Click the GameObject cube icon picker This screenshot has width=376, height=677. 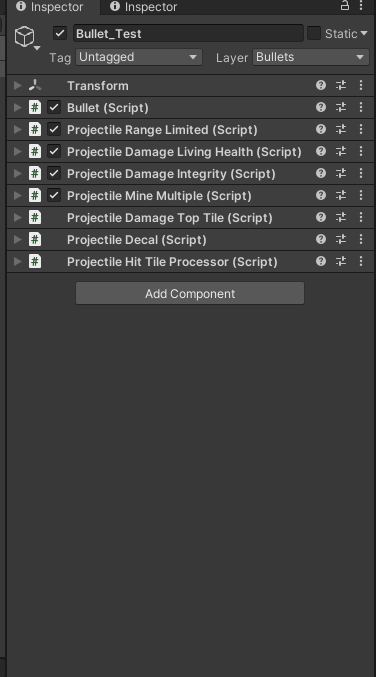(x=27, y=37)
